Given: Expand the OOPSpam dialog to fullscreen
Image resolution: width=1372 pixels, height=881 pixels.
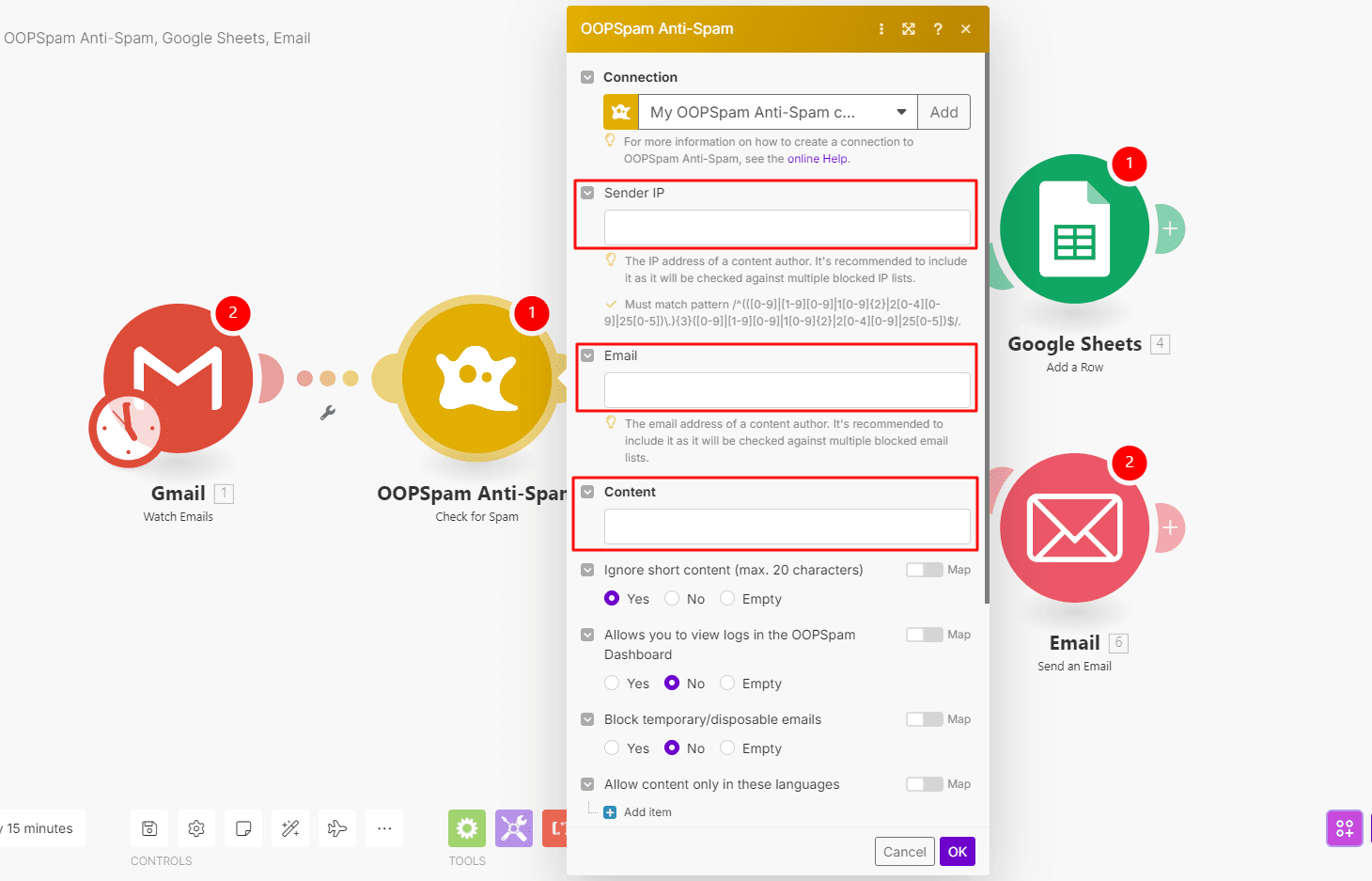Looking at the screenshot, I should tap(909, 28).
